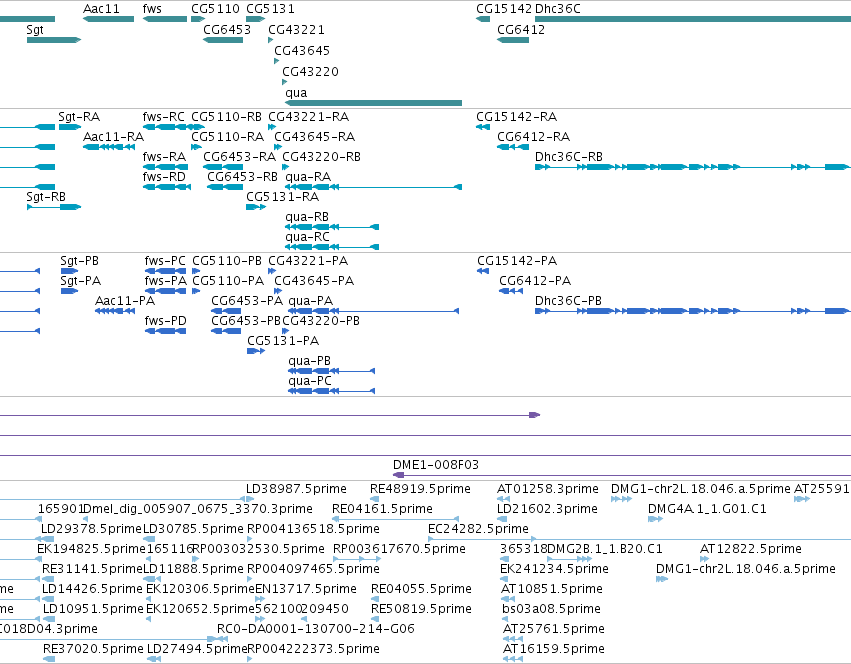Viewport: 851px width, 664px height.
Task: Click the qua-PA protein label
Action: [x=310, y=301]
